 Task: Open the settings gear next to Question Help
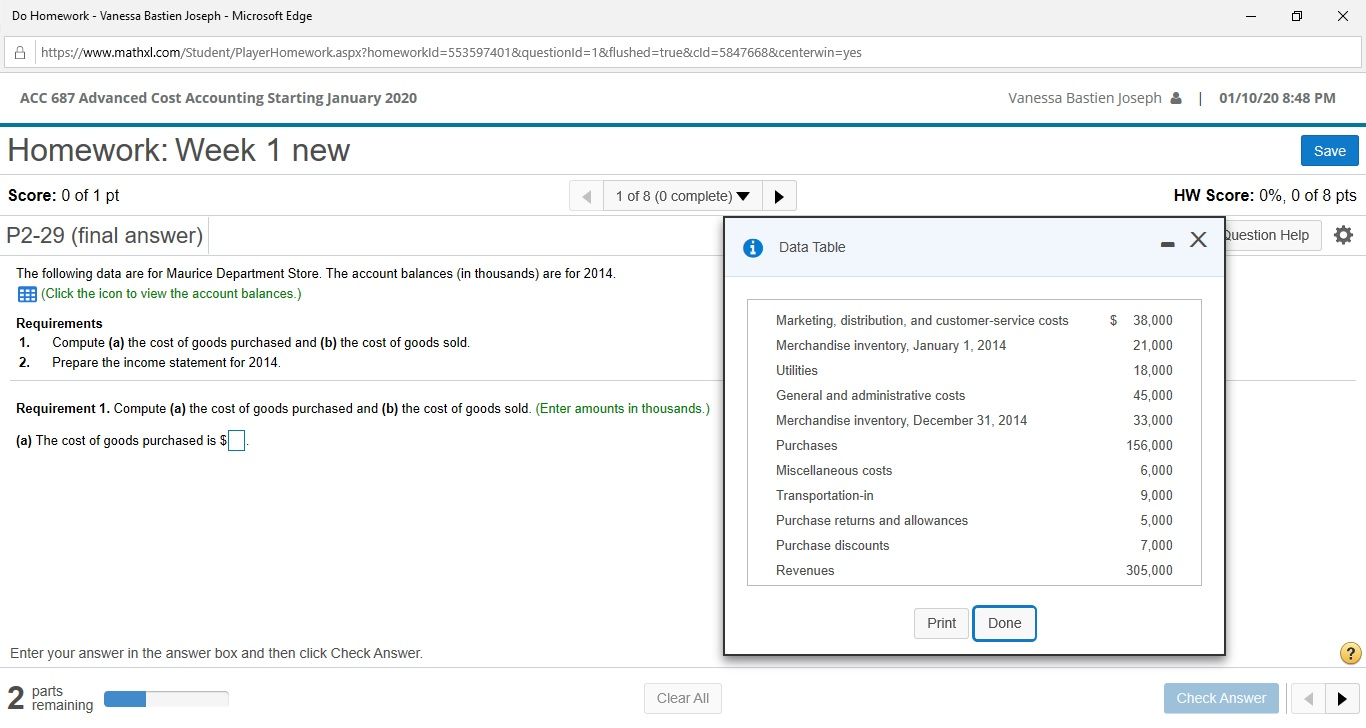pyautogui.click(x=1343, y=235)
